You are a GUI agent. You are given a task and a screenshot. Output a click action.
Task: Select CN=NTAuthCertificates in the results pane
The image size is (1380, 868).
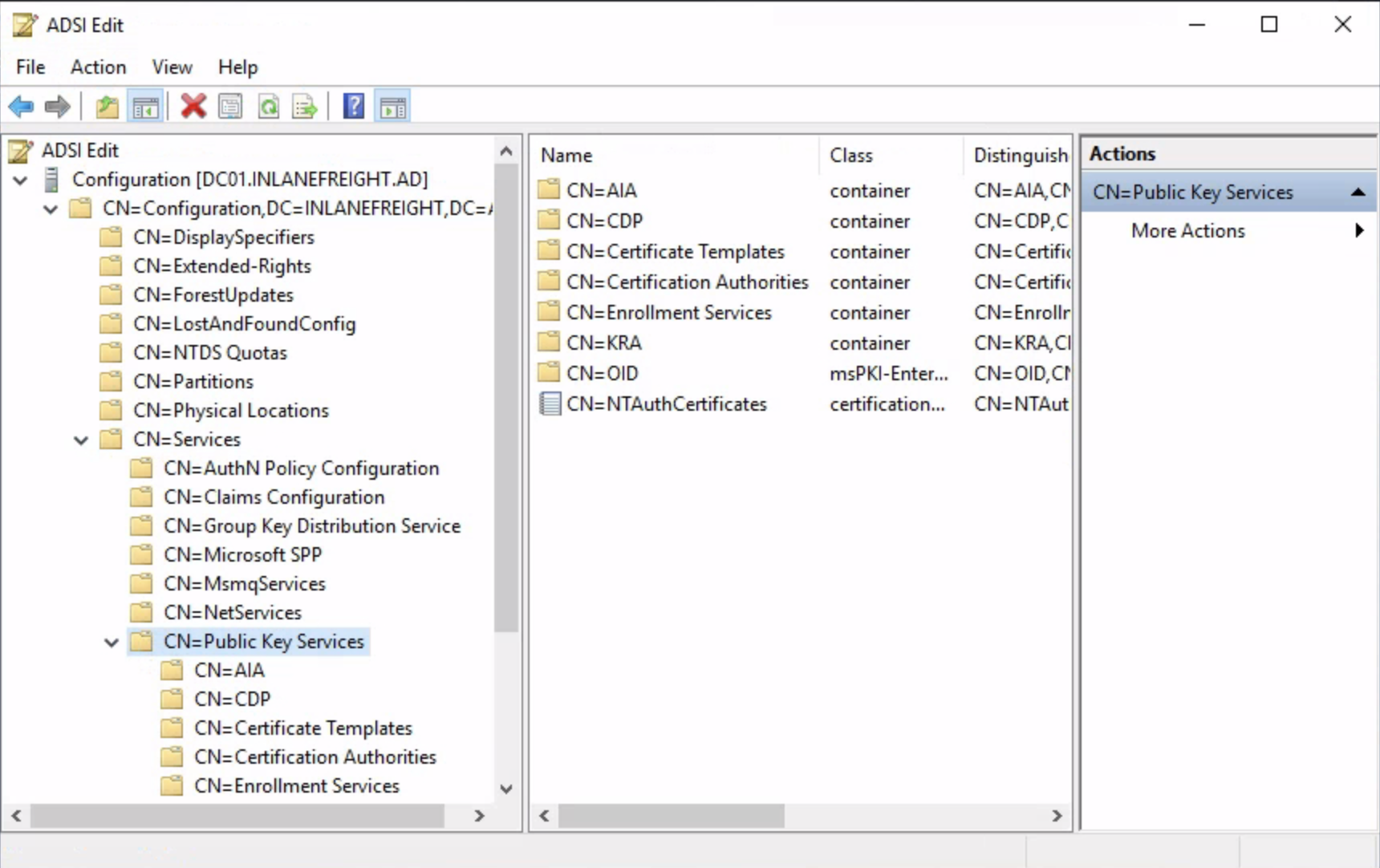tap(667, 404)
